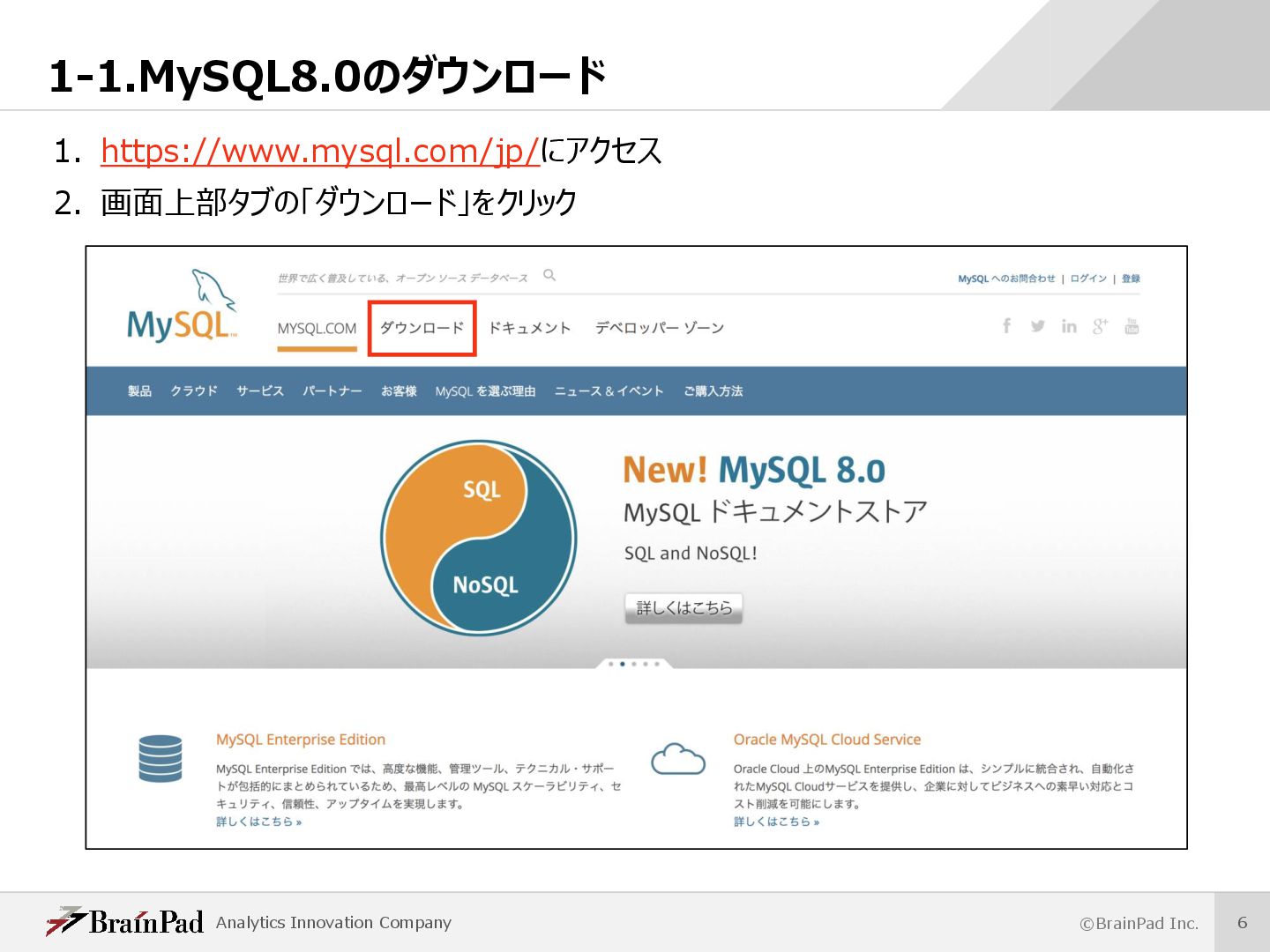Open the クラウド menu item

(x=194, y=391)
